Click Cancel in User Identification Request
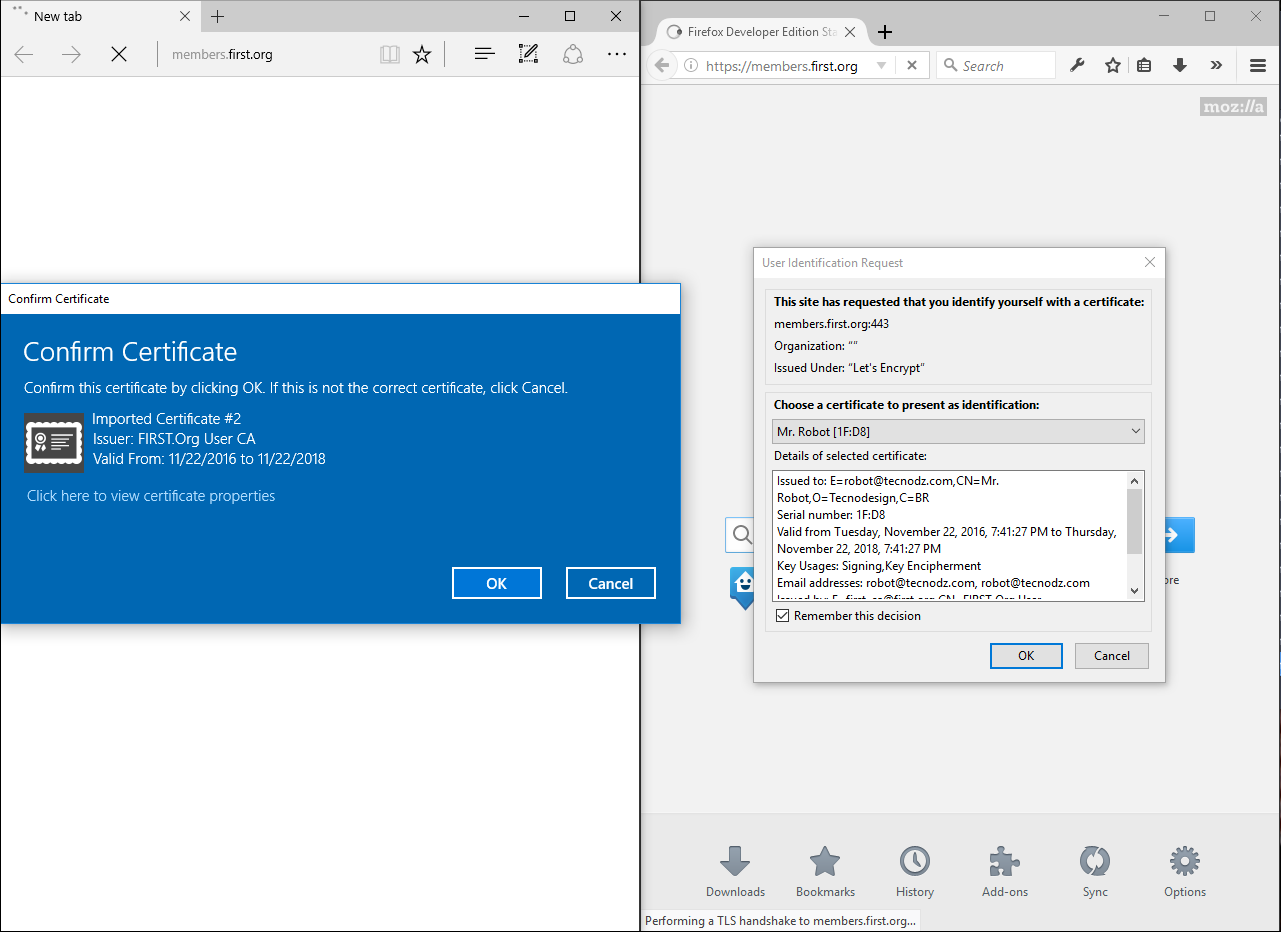1281x932 pixels. click(1112, 656)
